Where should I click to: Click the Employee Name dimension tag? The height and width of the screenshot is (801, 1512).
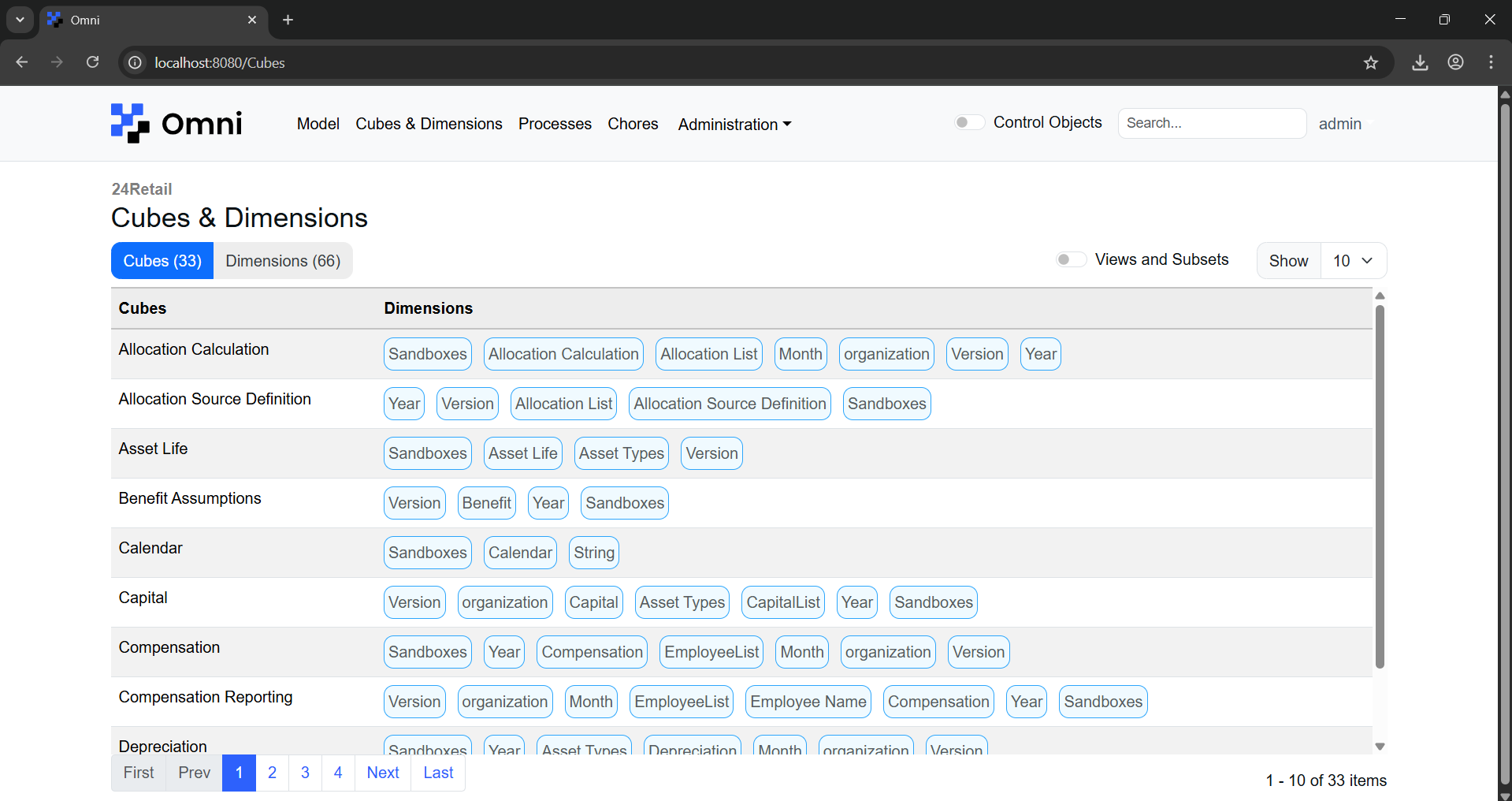[x=808, y=702]
